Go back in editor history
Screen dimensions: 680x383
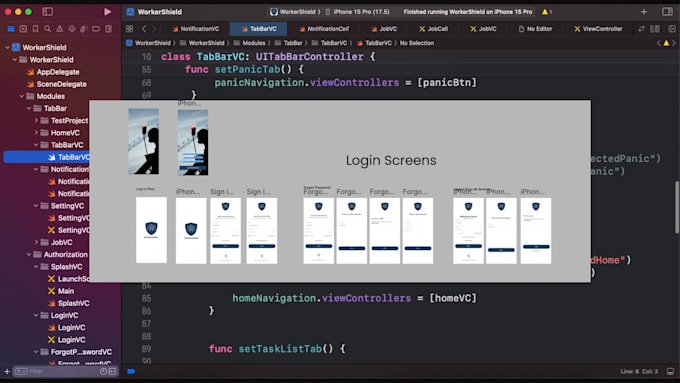(x=144, y=29)
